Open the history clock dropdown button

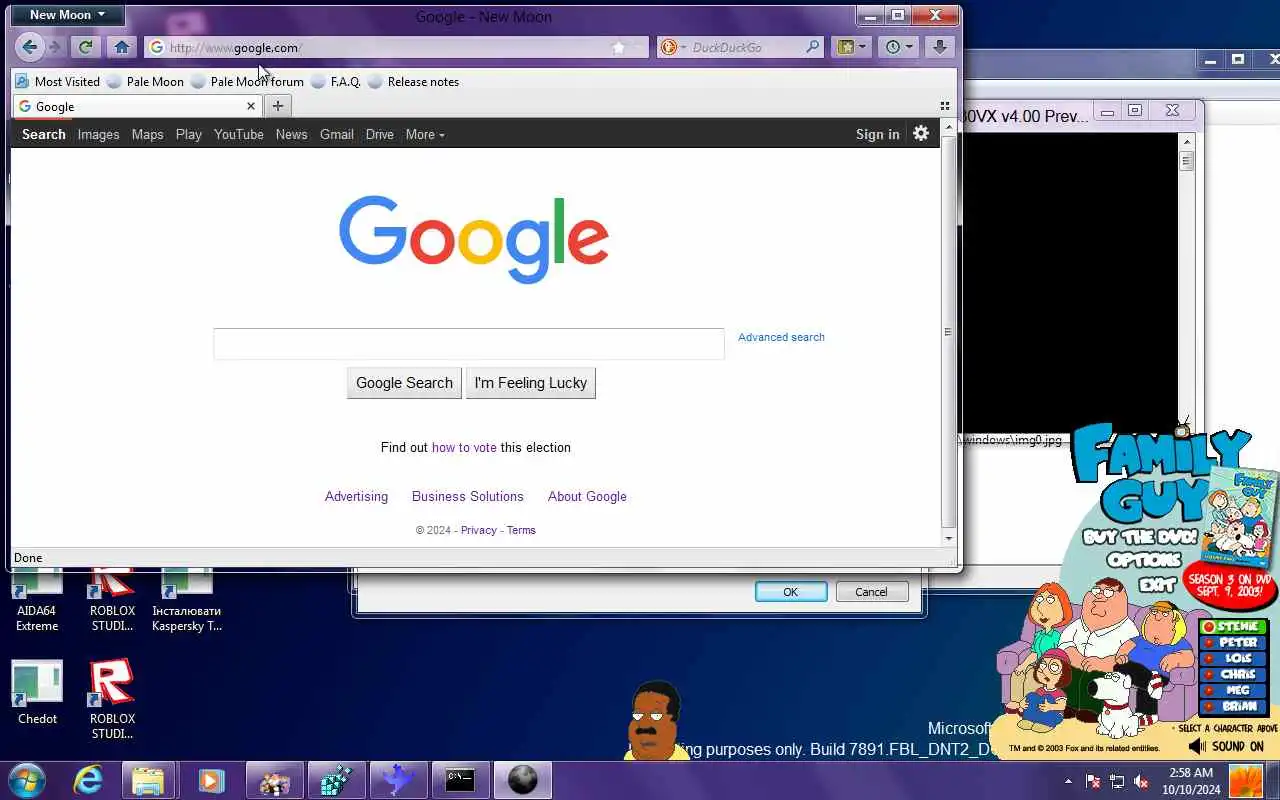pos(899,47)
